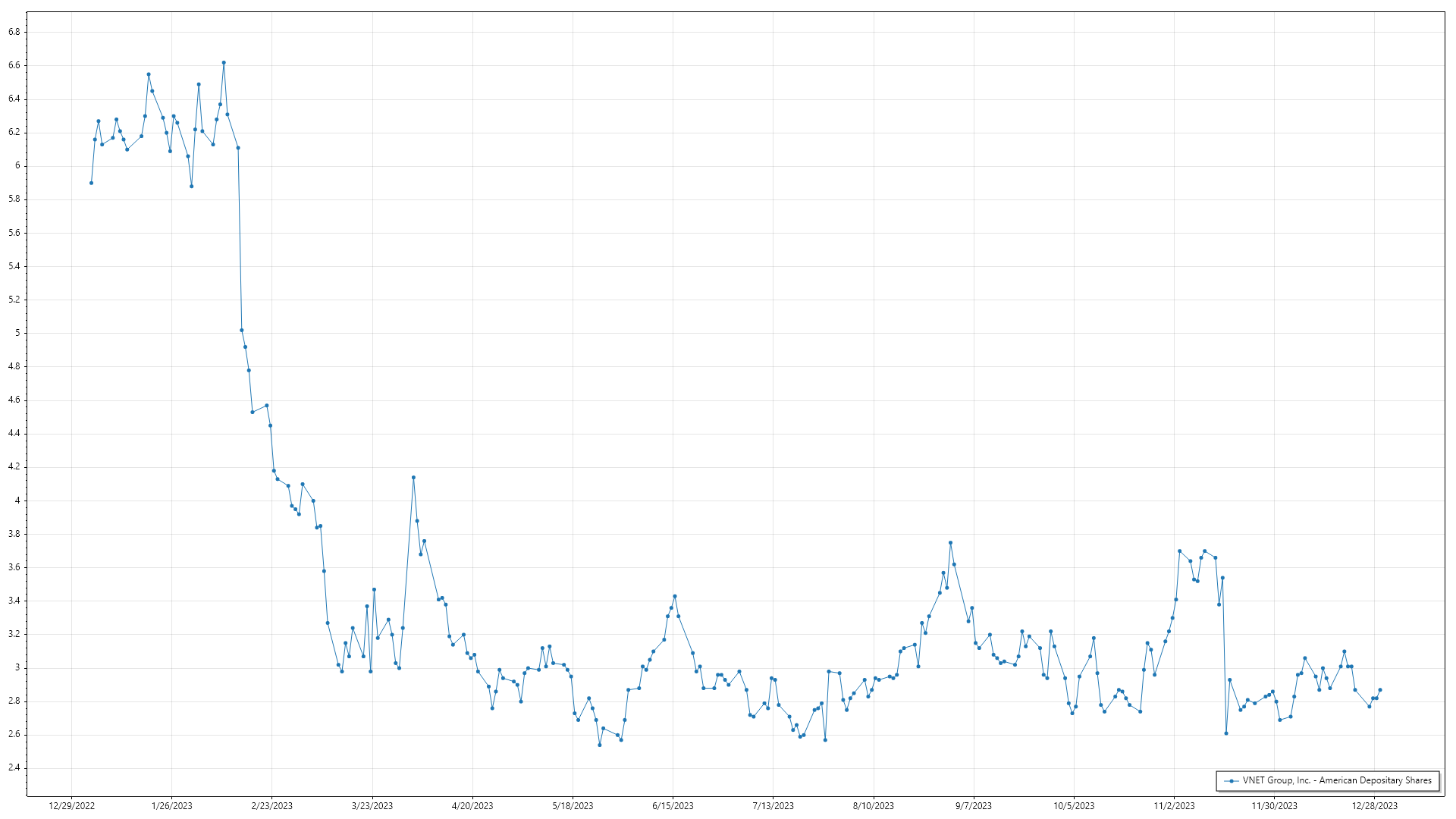1456x819 pixels.
Task: Click the last data point of series
Action: coord(1380,690)
